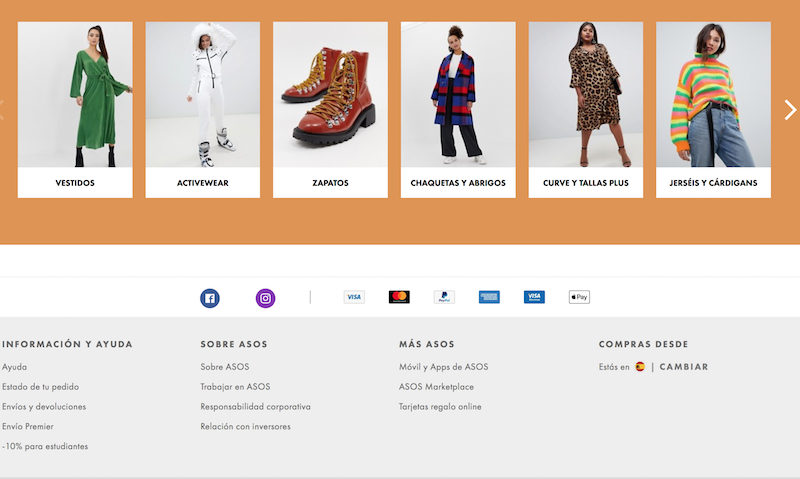This screenshot has height=479, width=800.
Task: Click the PayPal payment icon
Action: [x=444, y=297]
